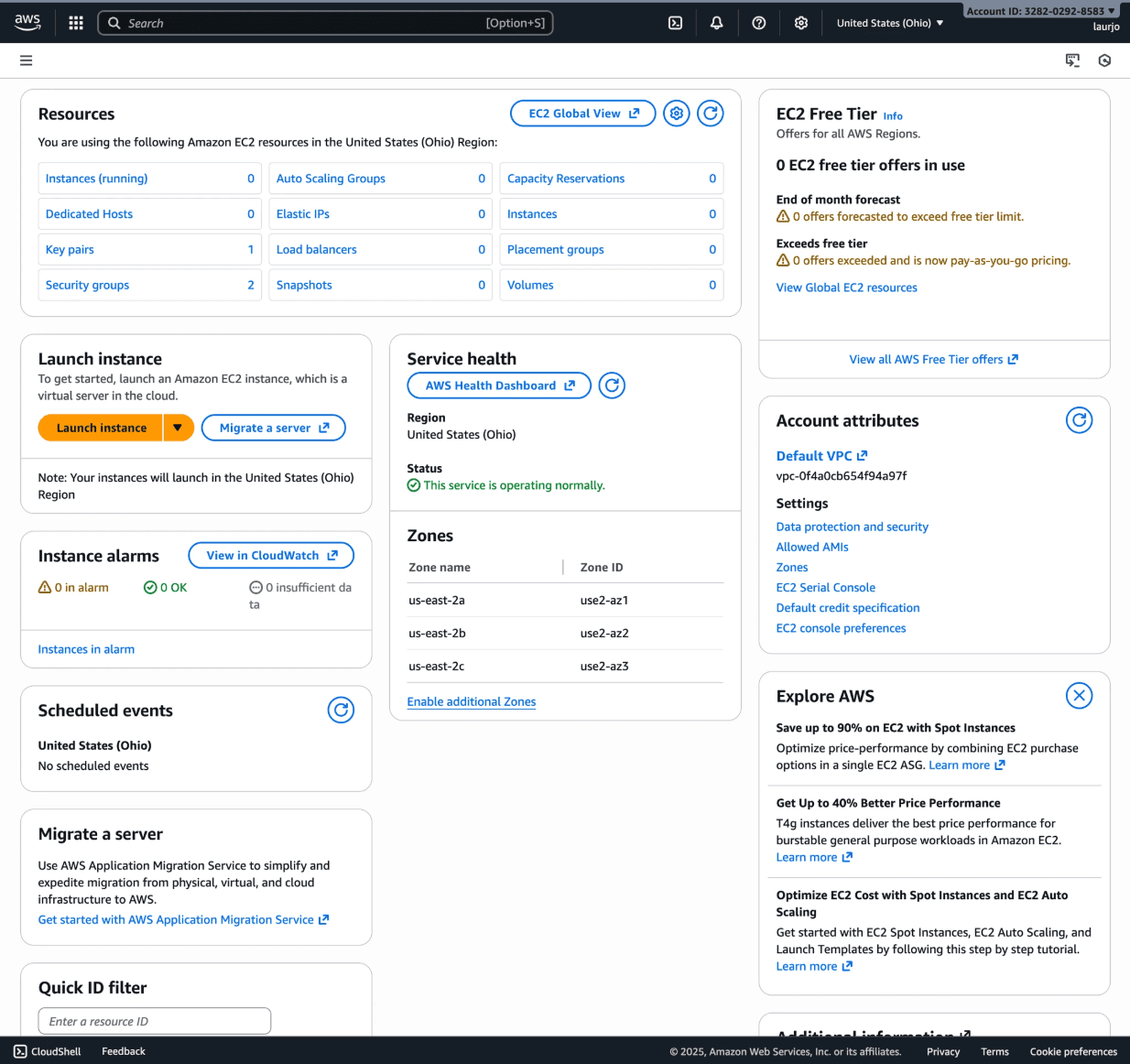1130x1064 pixels.
Task: Open the notifications bell
Action: click(x=717, y=23)
